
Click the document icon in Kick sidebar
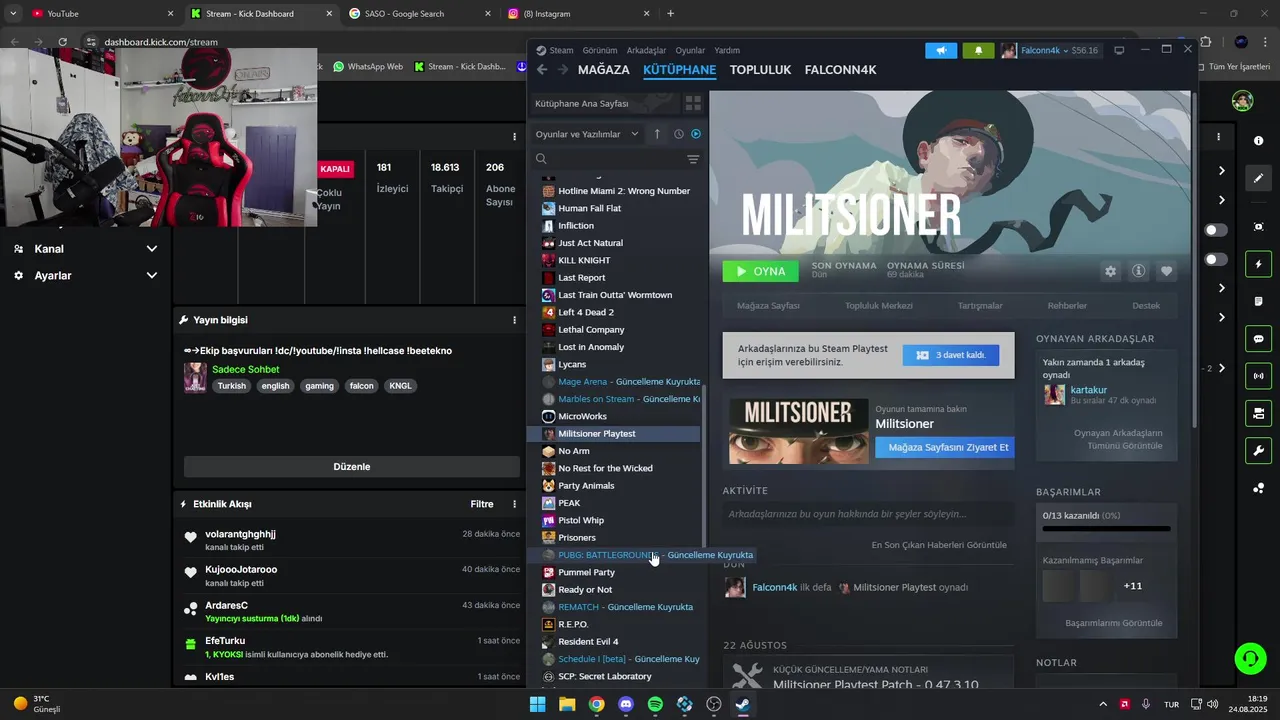point(1259,301)
